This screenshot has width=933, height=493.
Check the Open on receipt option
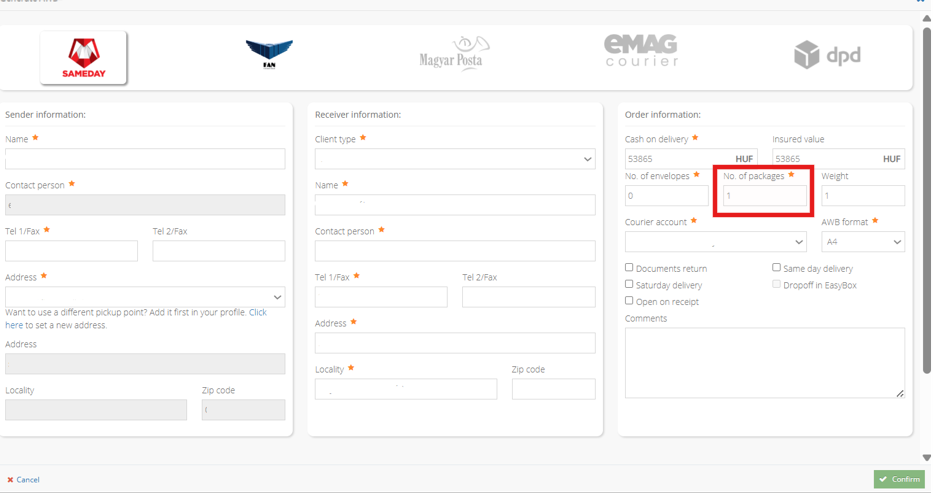point(629,301)
